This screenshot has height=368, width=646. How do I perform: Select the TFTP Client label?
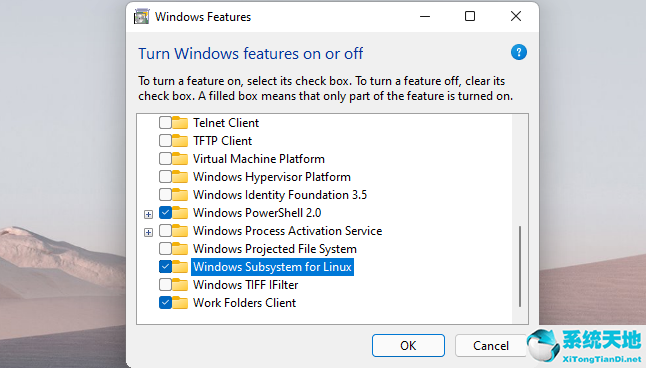tap(222, 141)
